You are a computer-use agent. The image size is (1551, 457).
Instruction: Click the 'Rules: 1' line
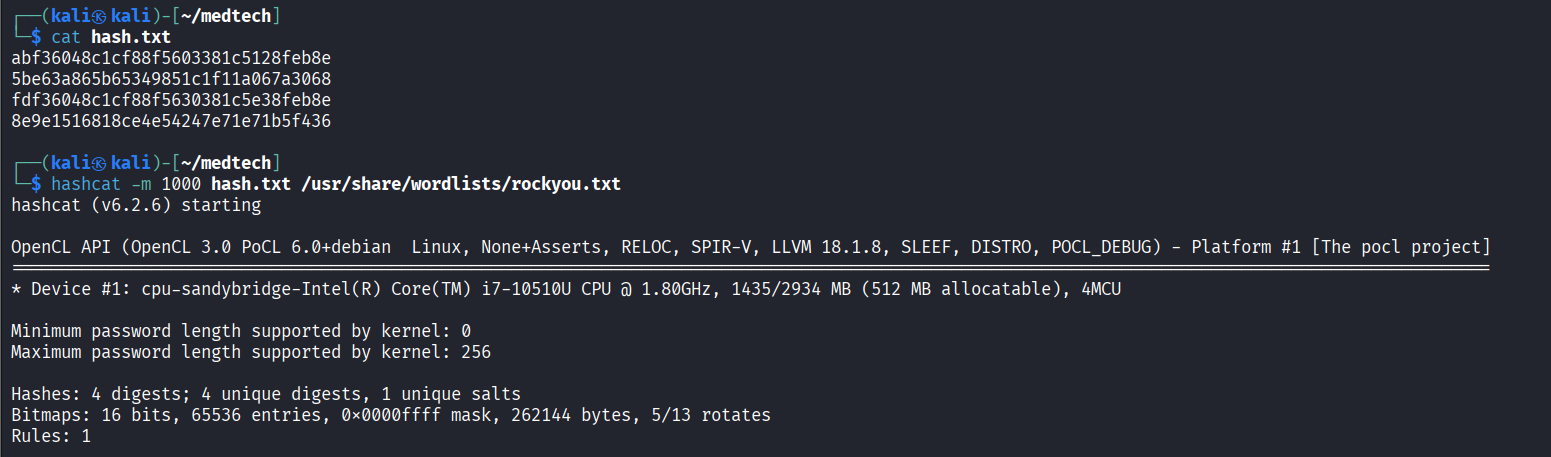click(x=51, y=436)
